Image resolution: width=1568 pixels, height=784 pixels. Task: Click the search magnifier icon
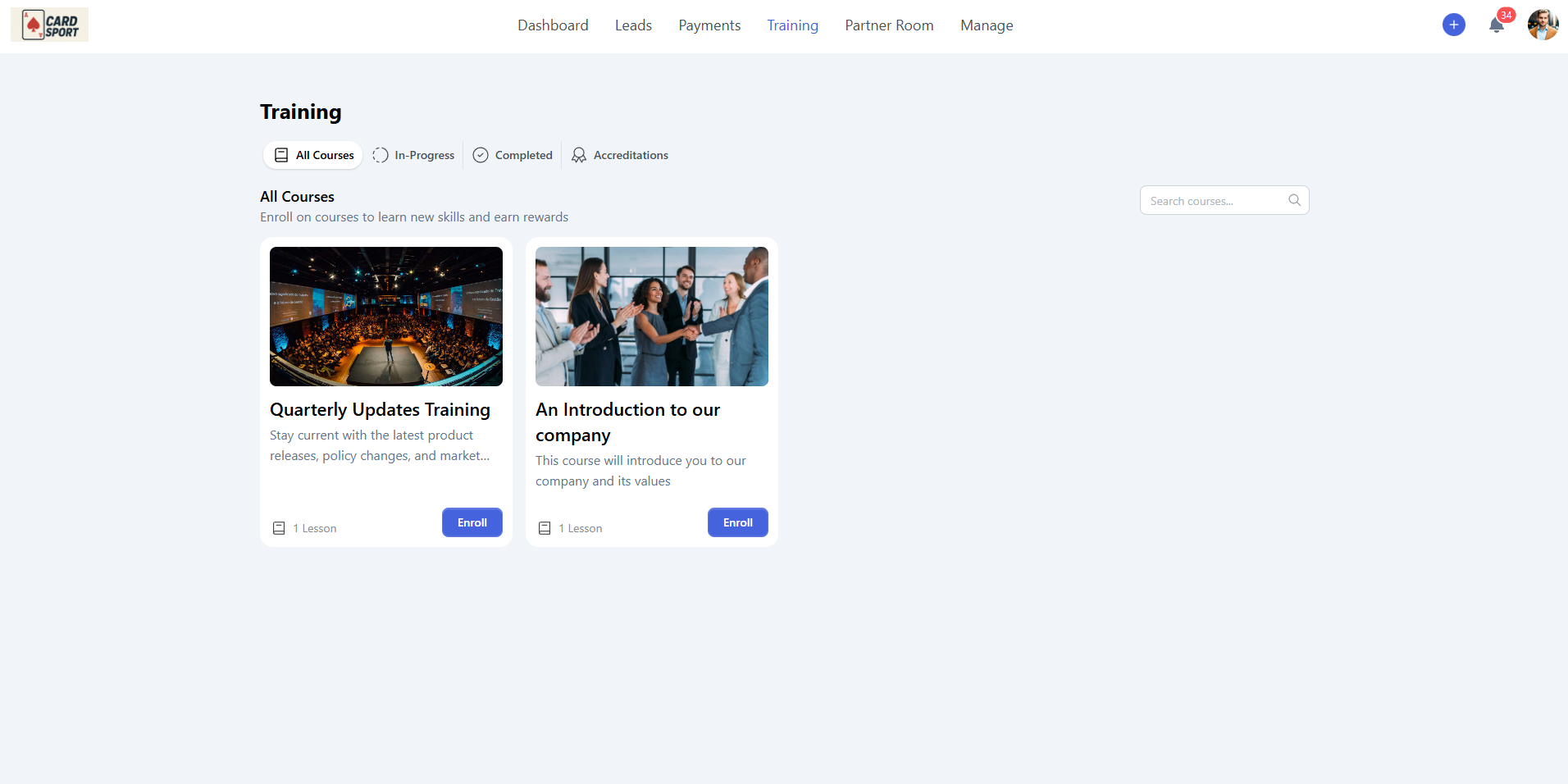(x=1294, y=200)
